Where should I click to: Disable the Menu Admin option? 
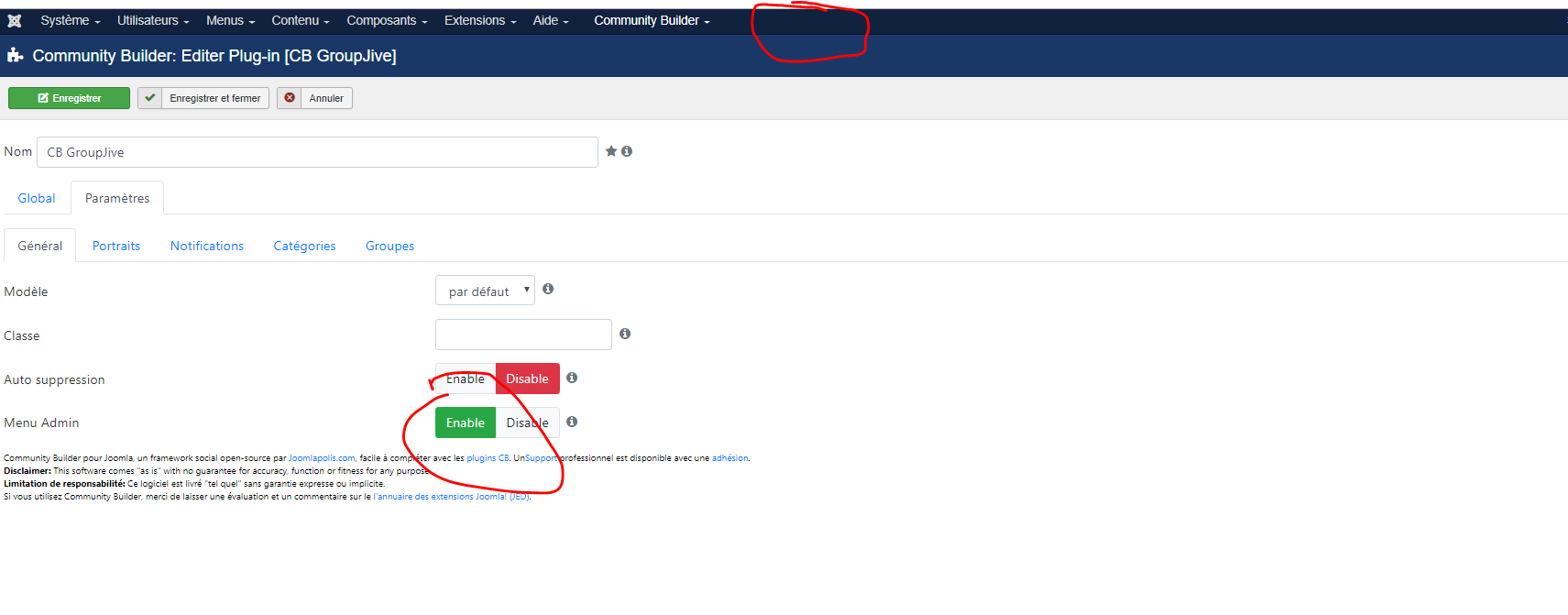[x=528, y=423]
